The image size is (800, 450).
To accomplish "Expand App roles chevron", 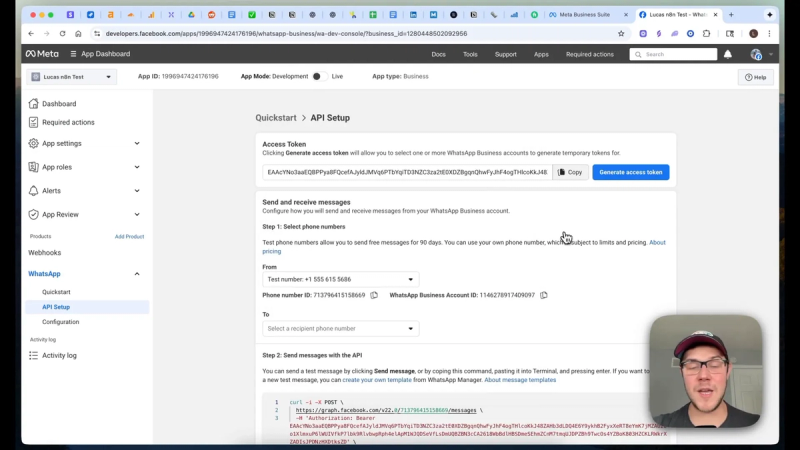I will (x=137, y=167).
